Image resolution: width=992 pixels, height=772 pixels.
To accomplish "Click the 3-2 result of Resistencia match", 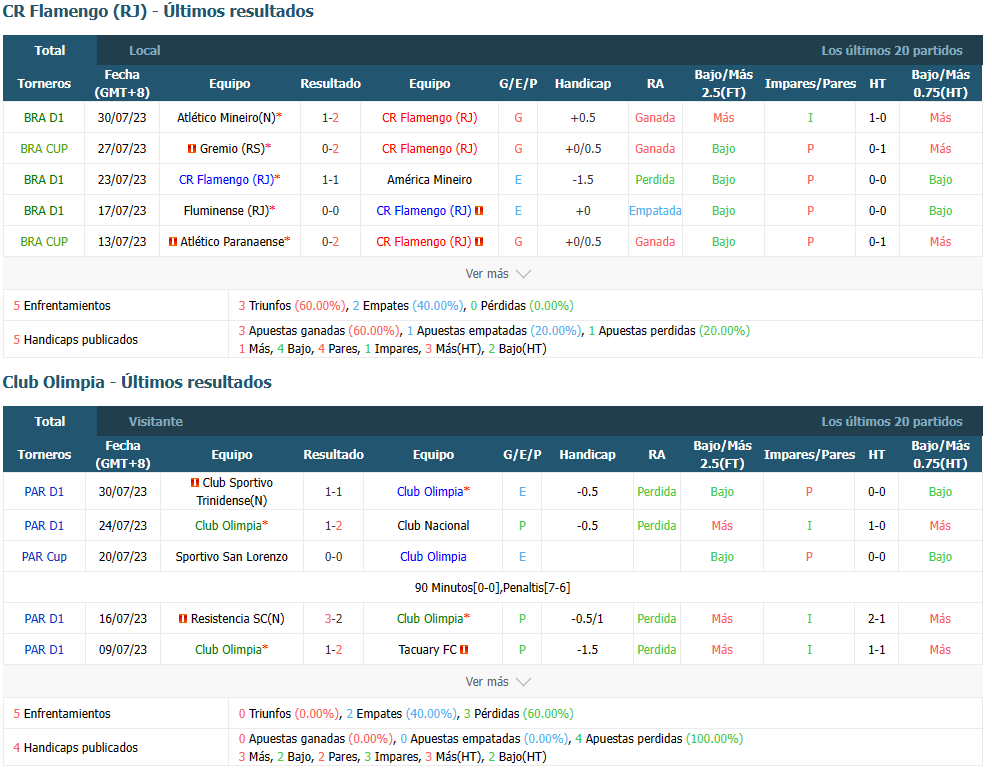I will pos(333,619).
